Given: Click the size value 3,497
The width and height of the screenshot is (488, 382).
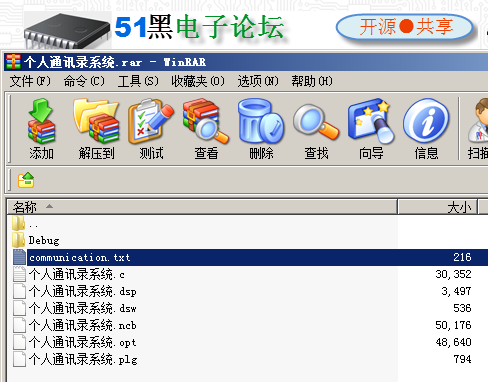Looking at the screenshot, I should pyautogui.click(x=456, y=291).
